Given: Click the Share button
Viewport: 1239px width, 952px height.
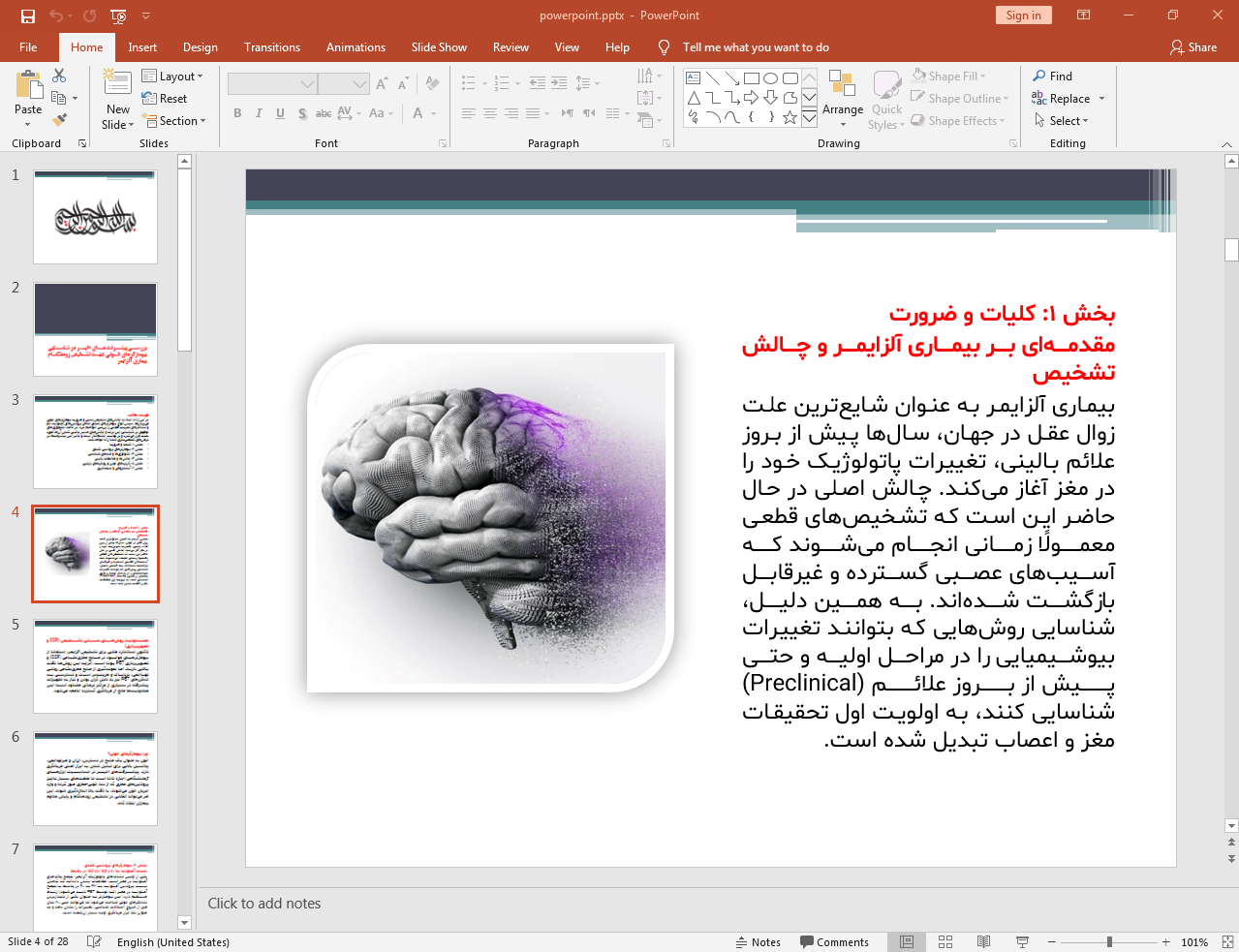Looking at the screenshot, I should click(x=1193, y=47).
